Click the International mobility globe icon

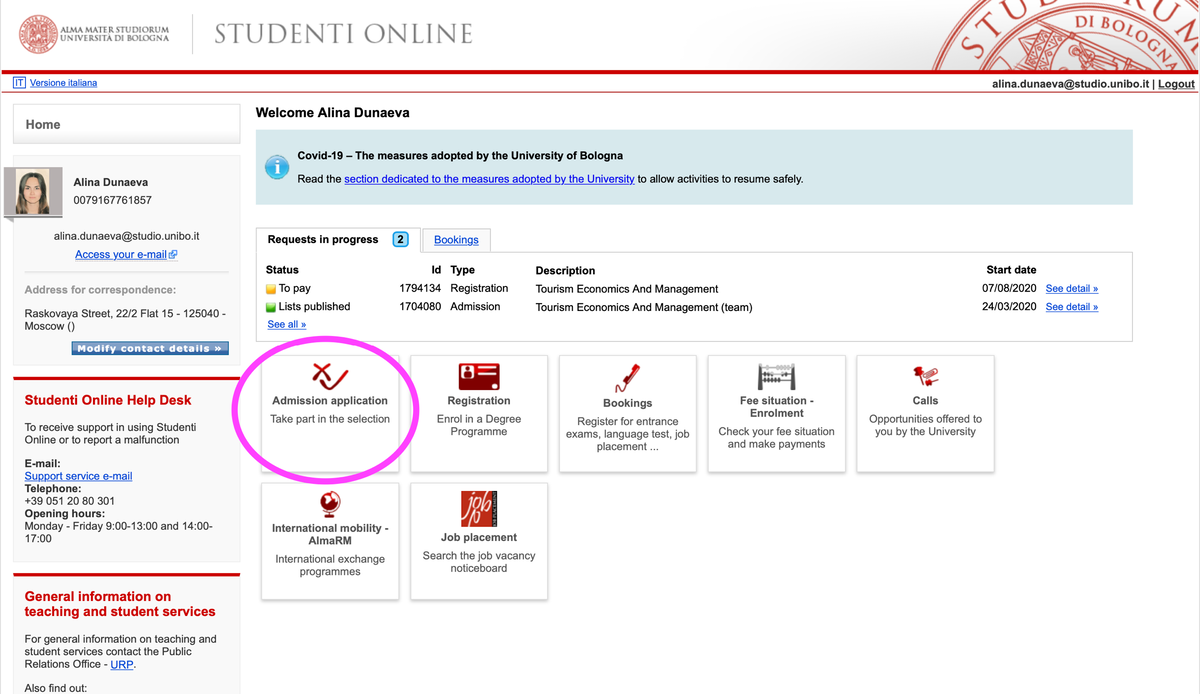pos(329,503)
